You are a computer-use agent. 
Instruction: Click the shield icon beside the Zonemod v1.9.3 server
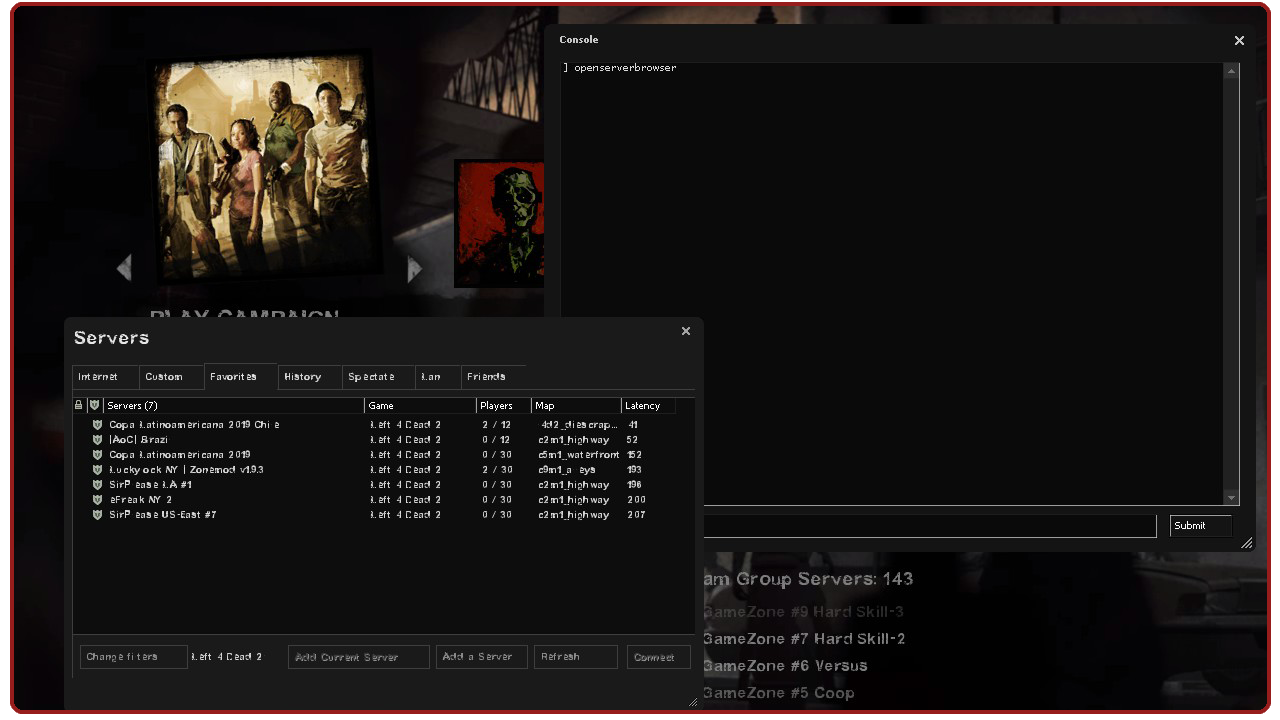[x=97, y=470]
